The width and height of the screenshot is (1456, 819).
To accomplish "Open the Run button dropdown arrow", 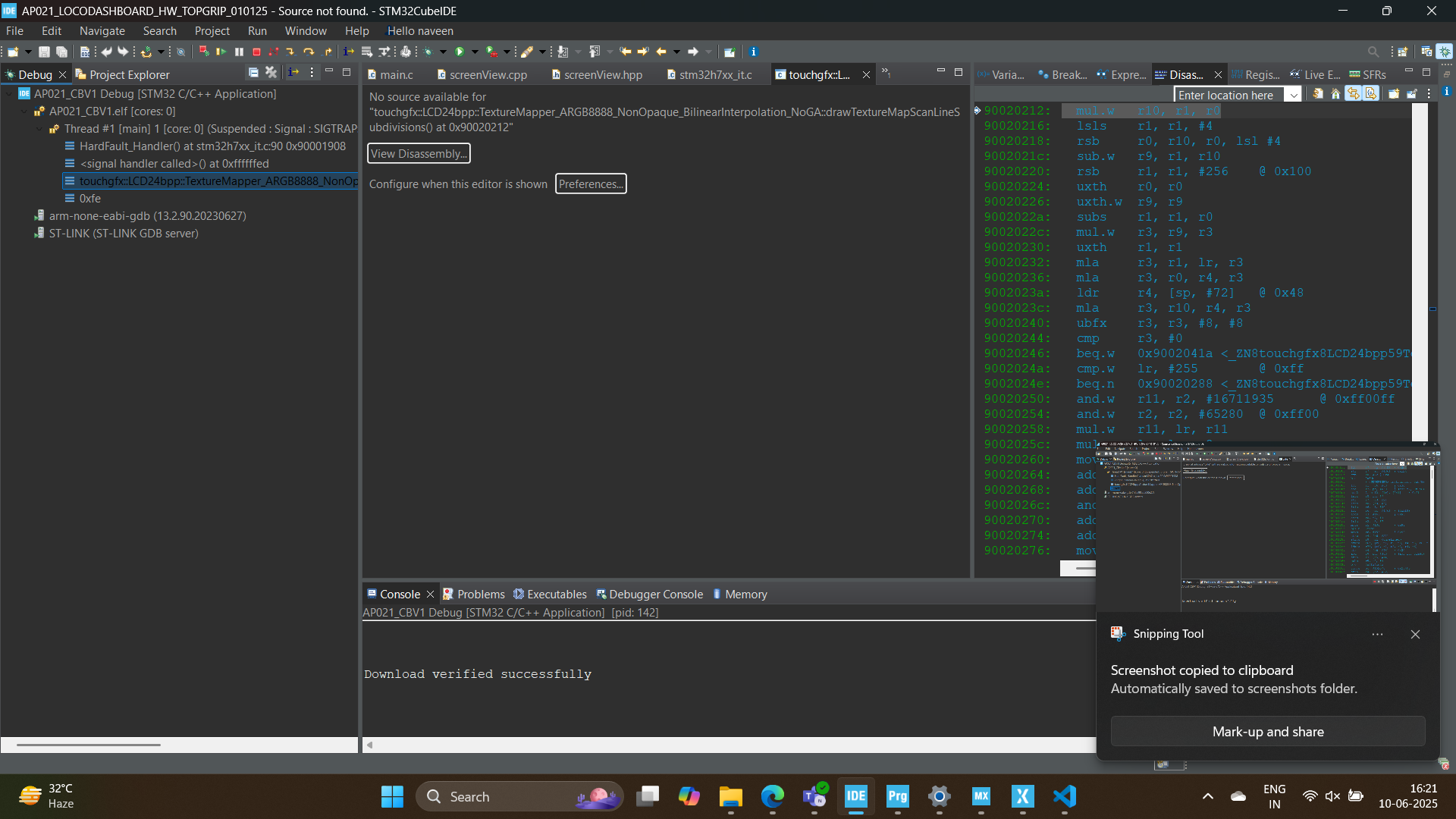I will [x=475, y=52].
